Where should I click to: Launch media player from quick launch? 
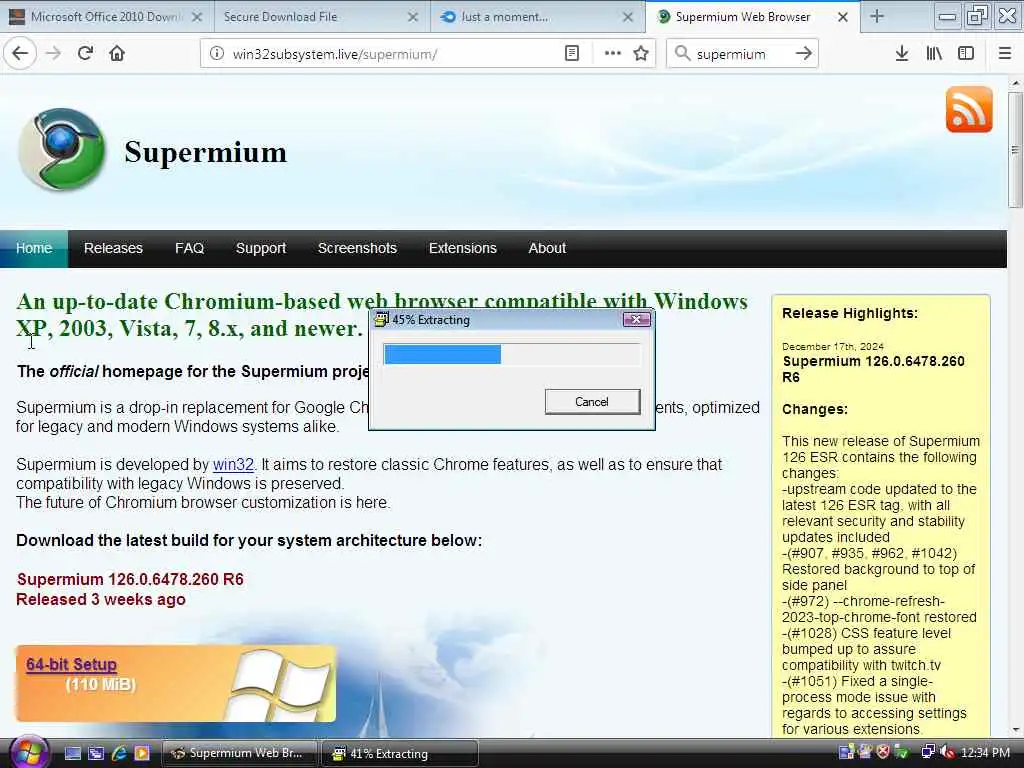click(142, 753)
